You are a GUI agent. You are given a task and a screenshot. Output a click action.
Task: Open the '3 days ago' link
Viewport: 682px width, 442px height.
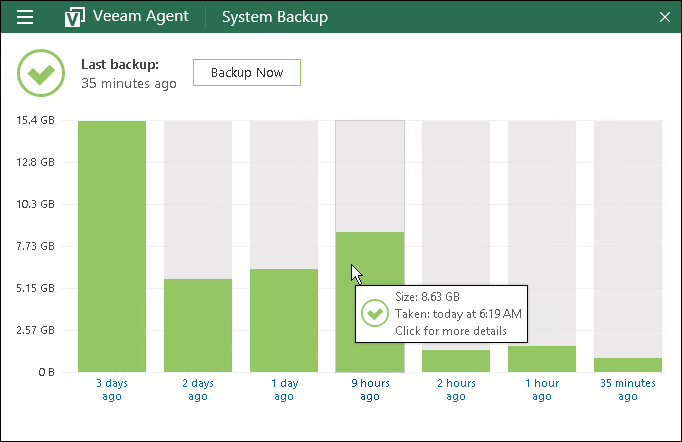click(112, 389)
